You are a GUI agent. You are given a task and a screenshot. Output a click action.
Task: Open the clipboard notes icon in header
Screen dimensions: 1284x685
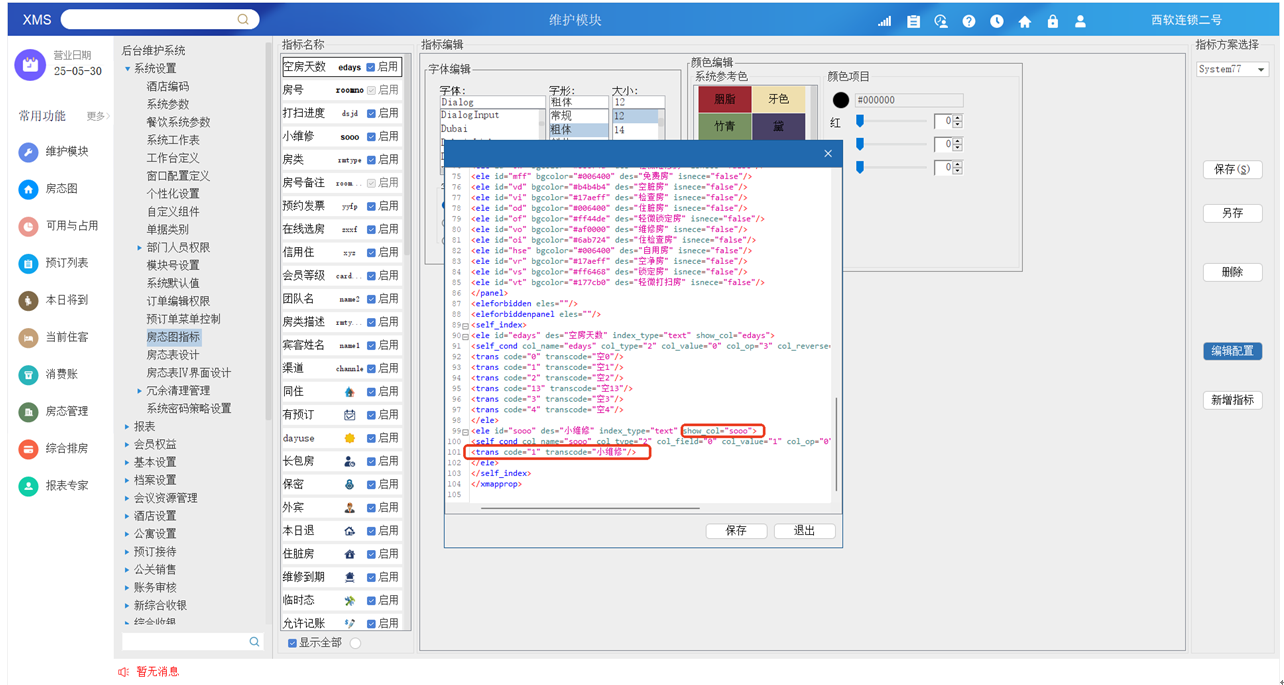[x=913, y=21]
